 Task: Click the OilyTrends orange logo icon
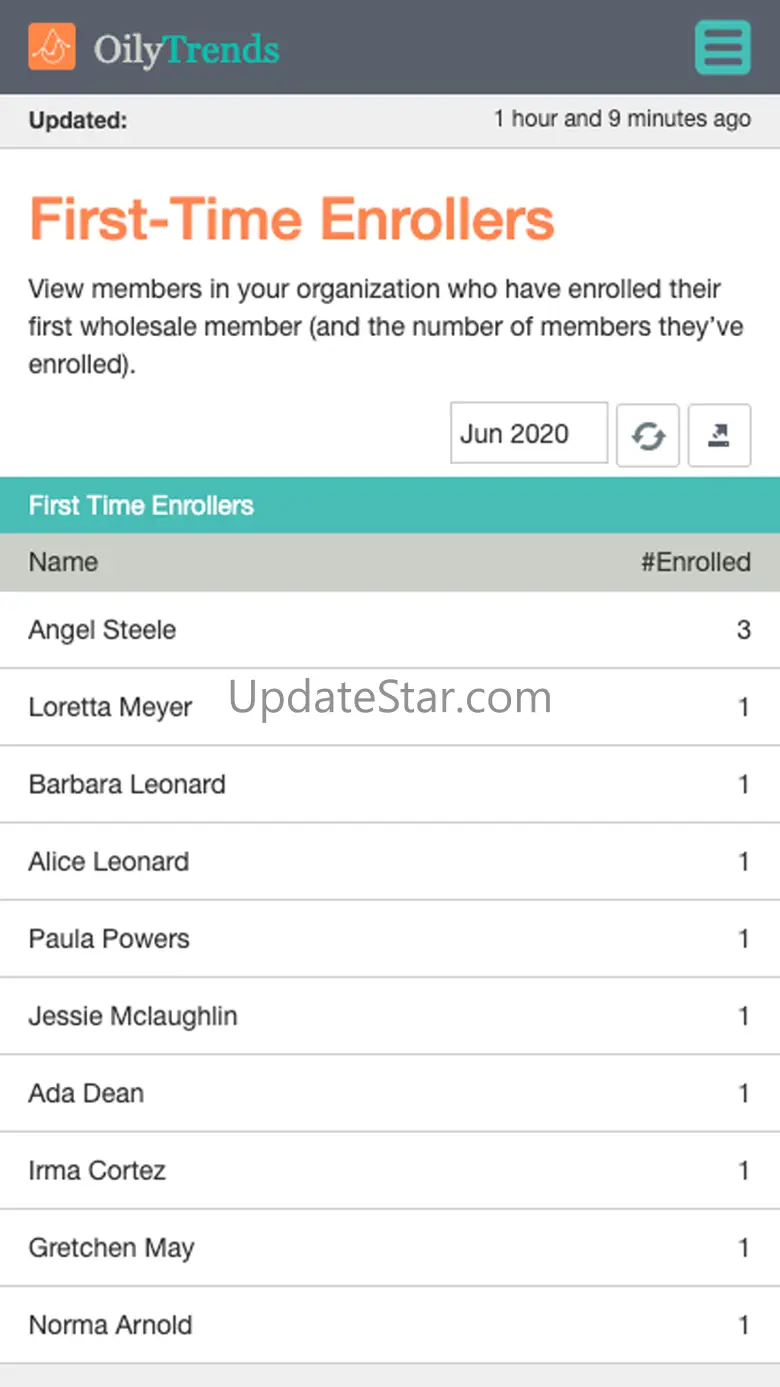pyautogui.click(x=52, y=47)
